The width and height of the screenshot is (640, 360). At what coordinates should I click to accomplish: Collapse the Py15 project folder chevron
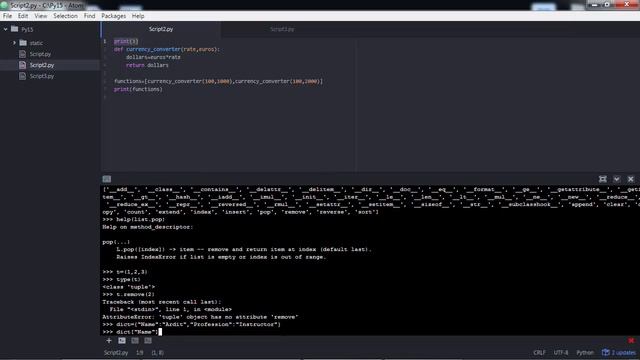point(6,29)
